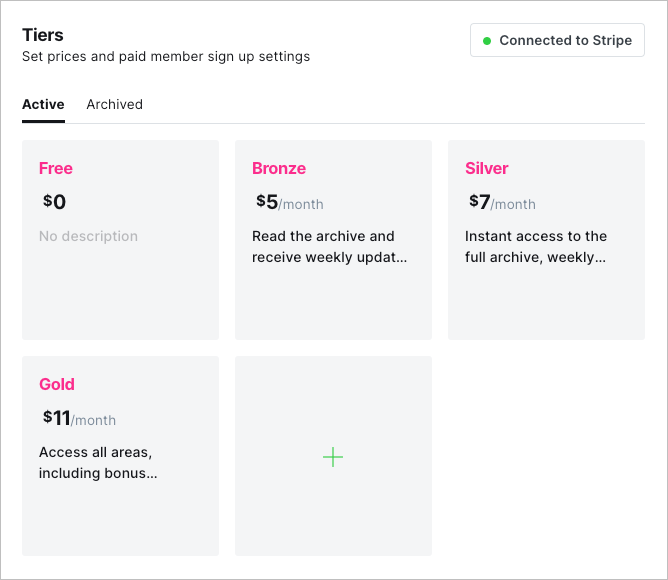
Task: Click Bronze description 'Read the archive' text
Action: click(x=323, y=246)
